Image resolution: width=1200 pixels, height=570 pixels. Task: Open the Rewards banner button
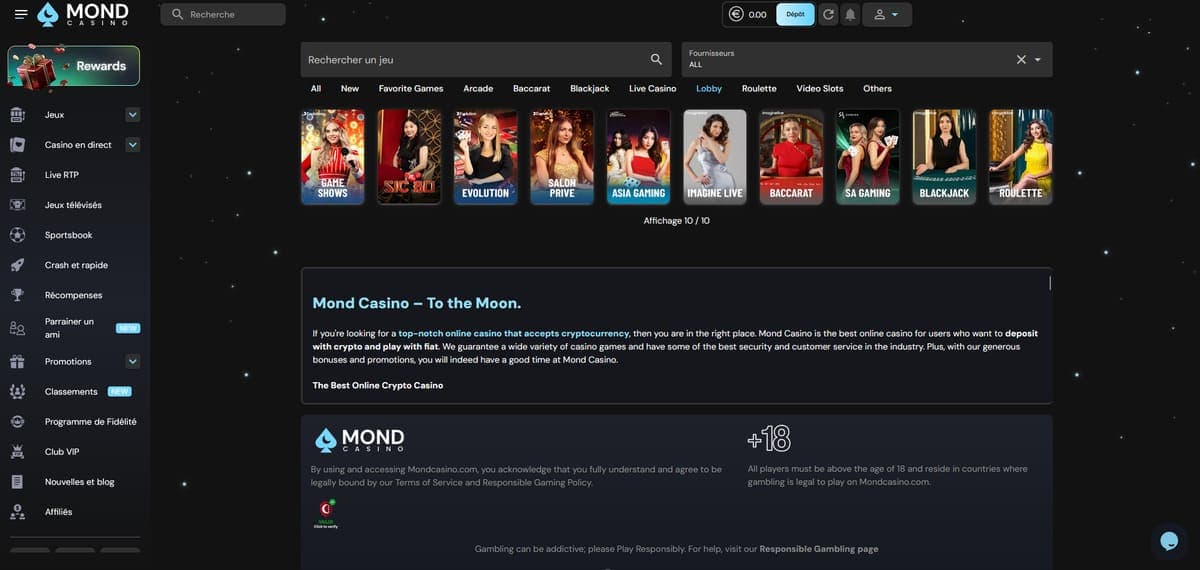coord(74,66)
